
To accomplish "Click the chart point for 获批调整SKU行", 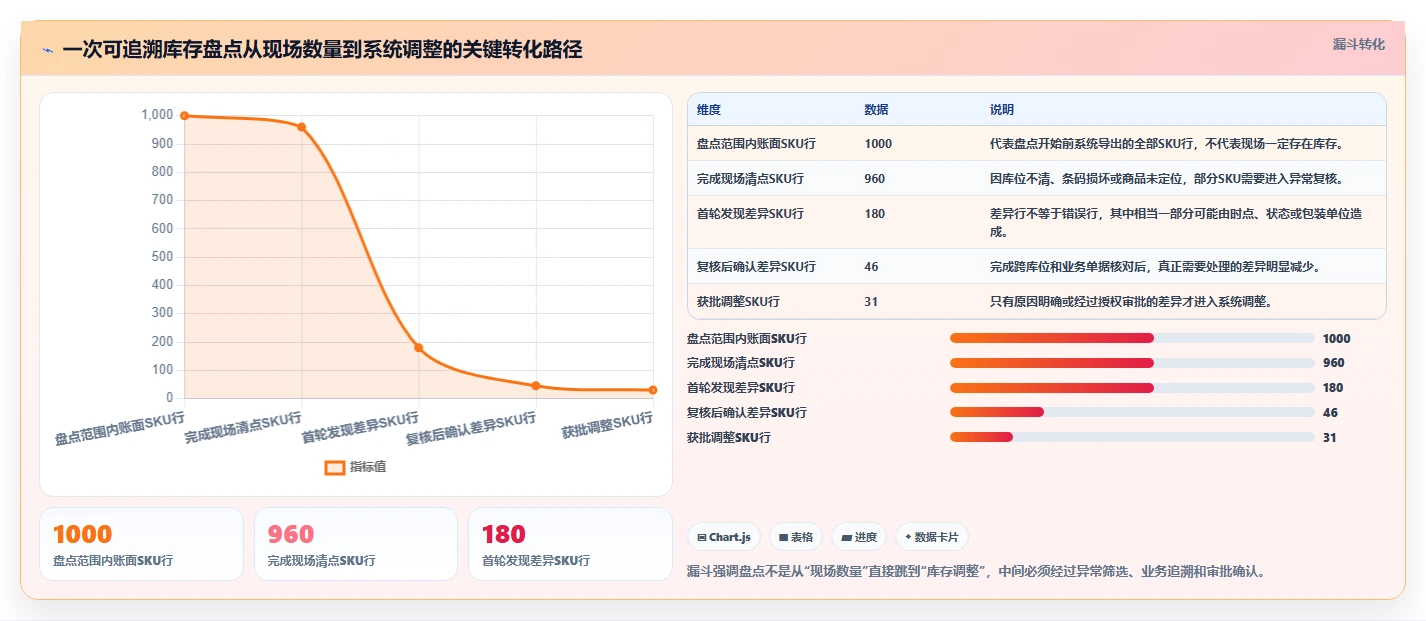I will tap(653, 390).
